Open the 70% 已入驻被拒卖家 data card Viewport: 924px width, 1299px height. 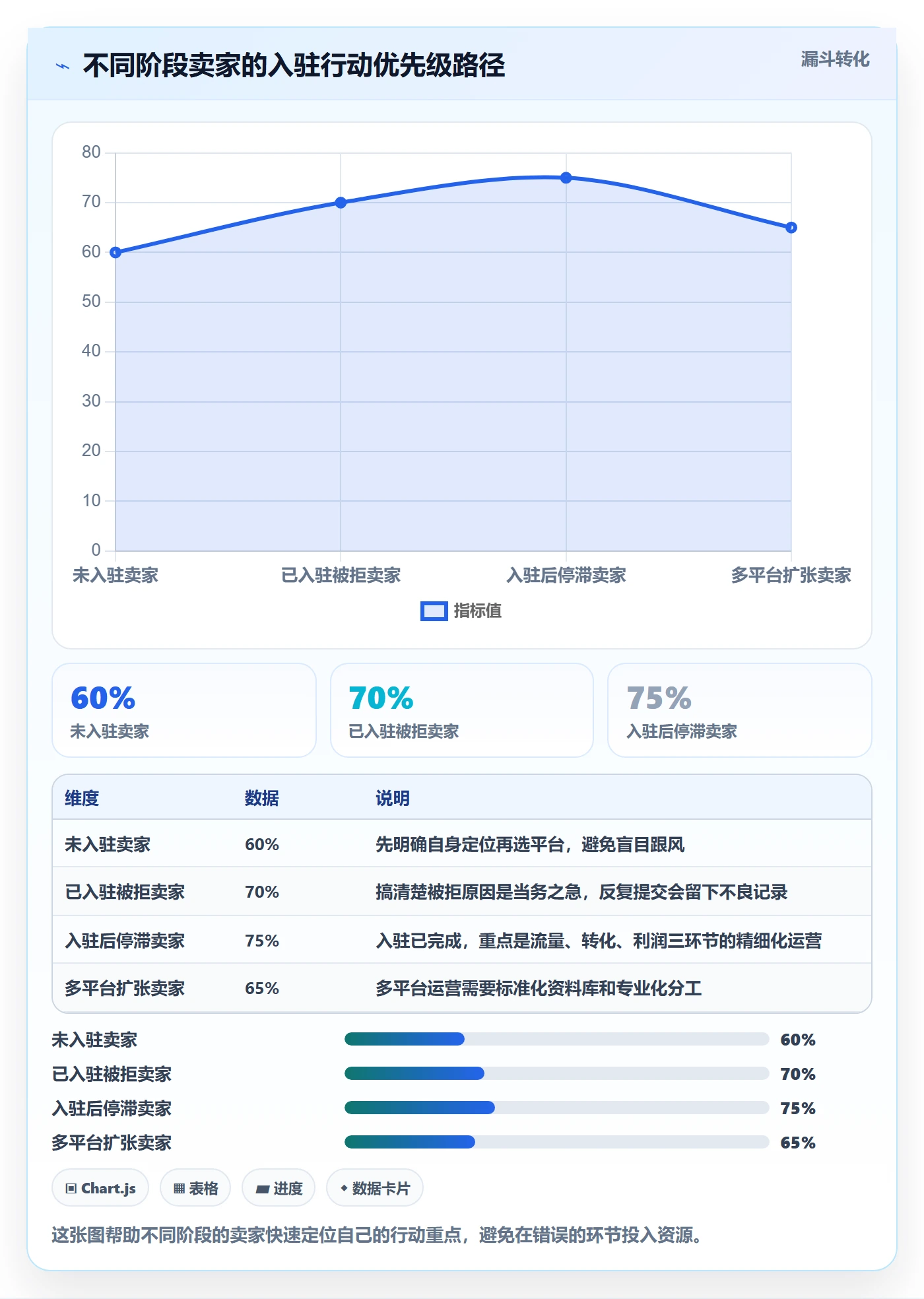(462, 710)
